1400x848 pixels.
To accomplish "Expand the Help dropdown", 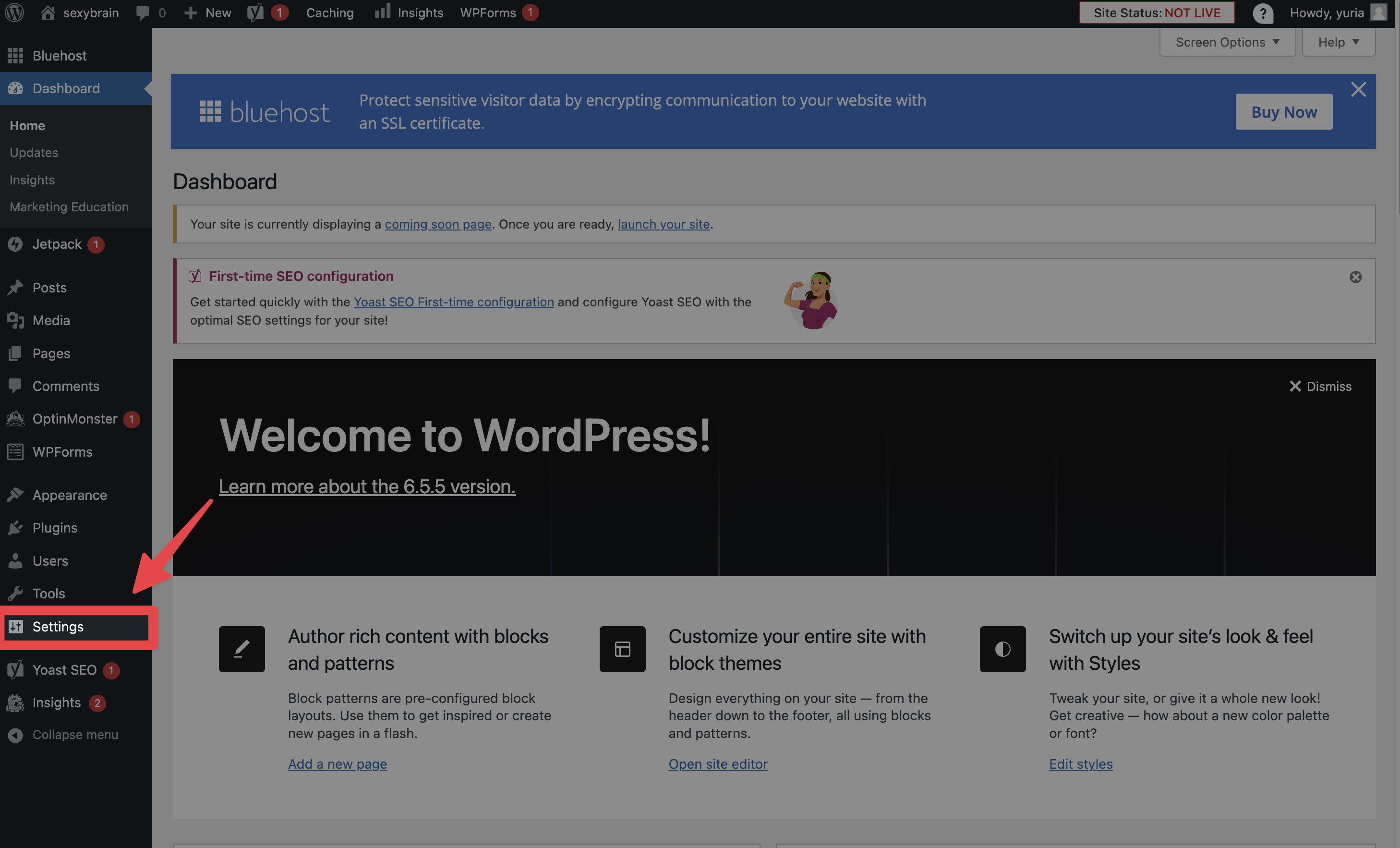I will (1338, 42).
